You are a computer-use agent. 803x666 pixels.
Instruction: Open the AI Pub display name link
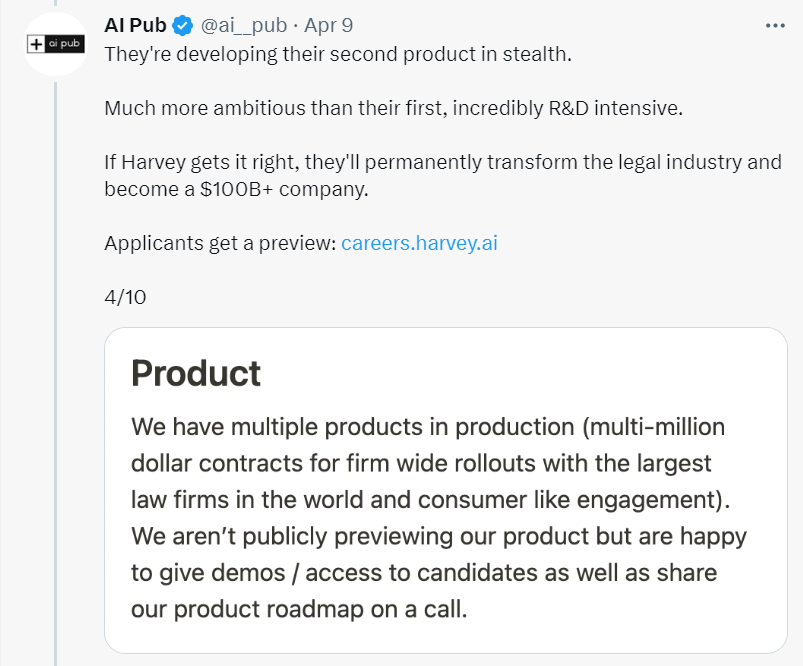click(135, 25)
